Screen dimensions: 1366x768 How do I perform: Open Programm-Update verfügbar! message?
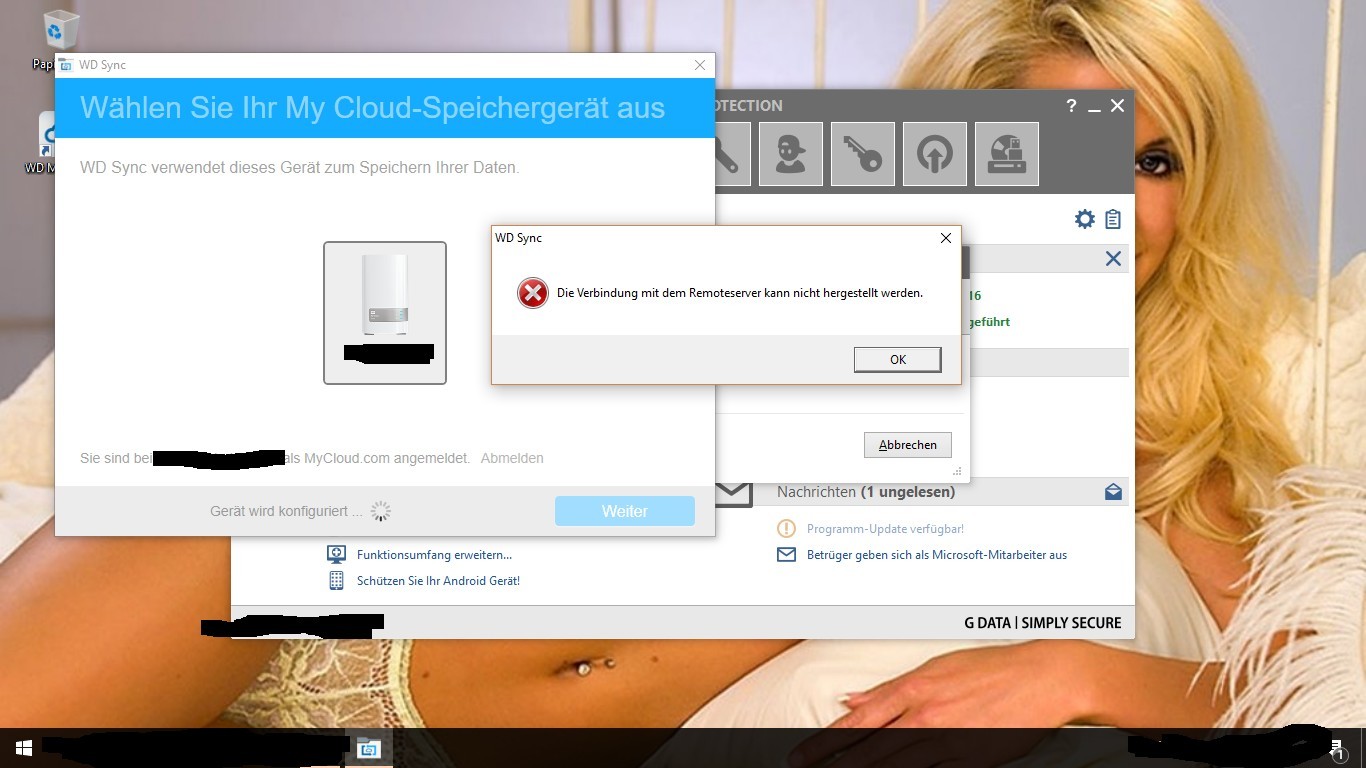885,529
